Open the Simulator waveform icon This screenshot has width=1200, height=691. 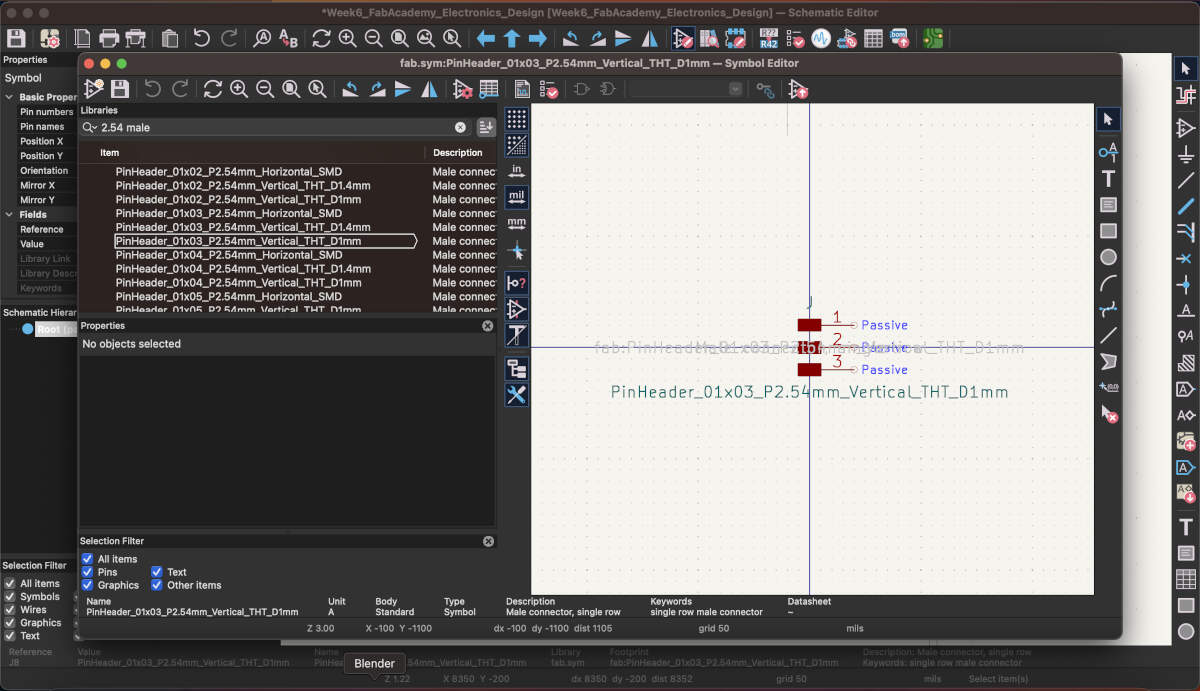(x=821, y=39)
